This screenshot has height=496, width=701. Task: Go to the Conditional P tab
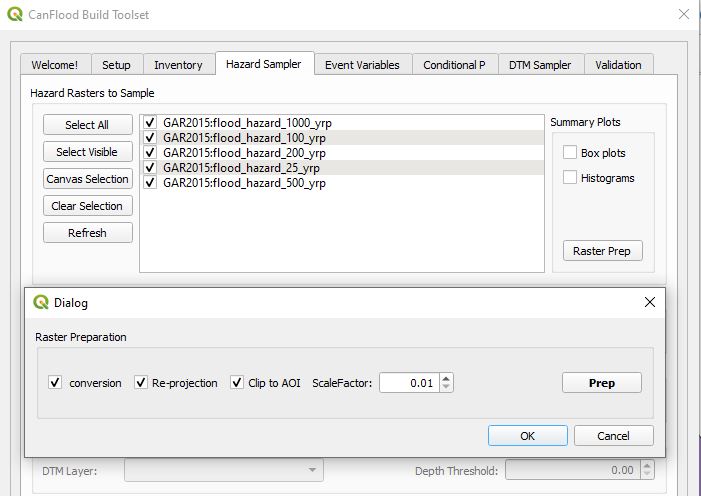(x=454, y=65)
